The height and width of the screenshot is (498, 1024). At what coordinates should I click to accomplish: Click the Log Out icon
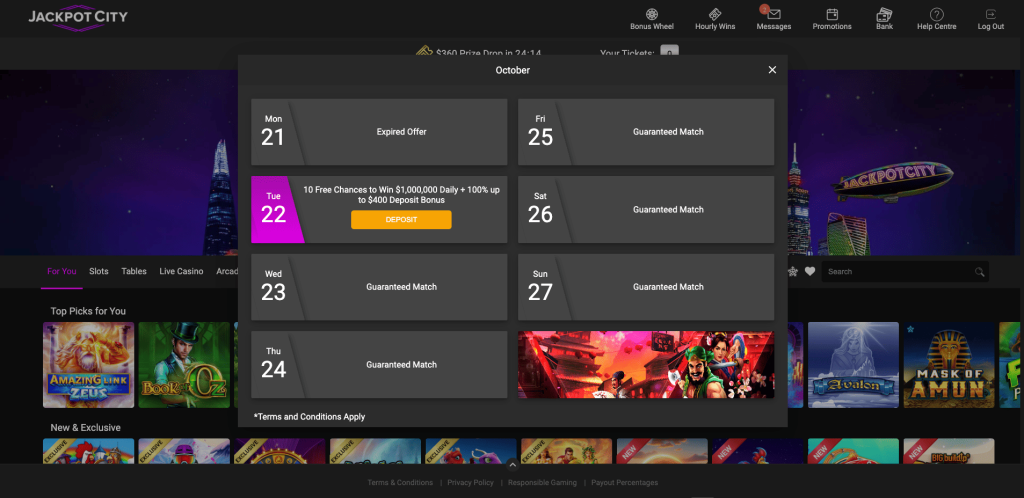pos(991,14)
